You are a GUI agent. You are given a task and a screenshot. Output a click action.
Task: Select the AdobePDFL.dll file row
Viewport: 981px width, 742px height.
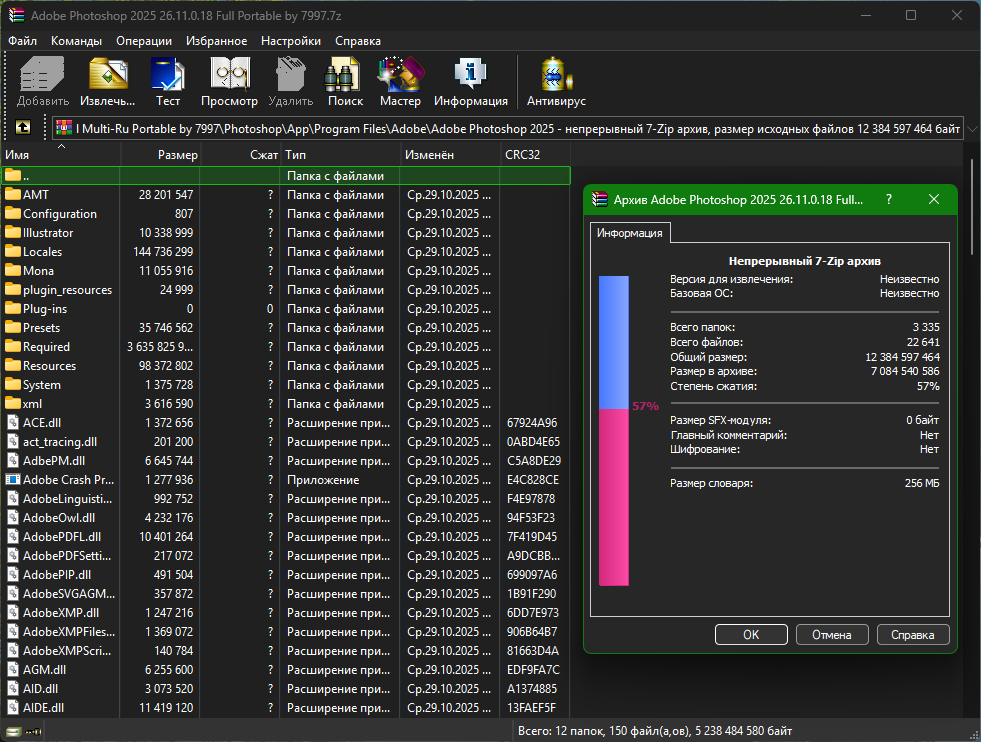(x=61, y=537)
